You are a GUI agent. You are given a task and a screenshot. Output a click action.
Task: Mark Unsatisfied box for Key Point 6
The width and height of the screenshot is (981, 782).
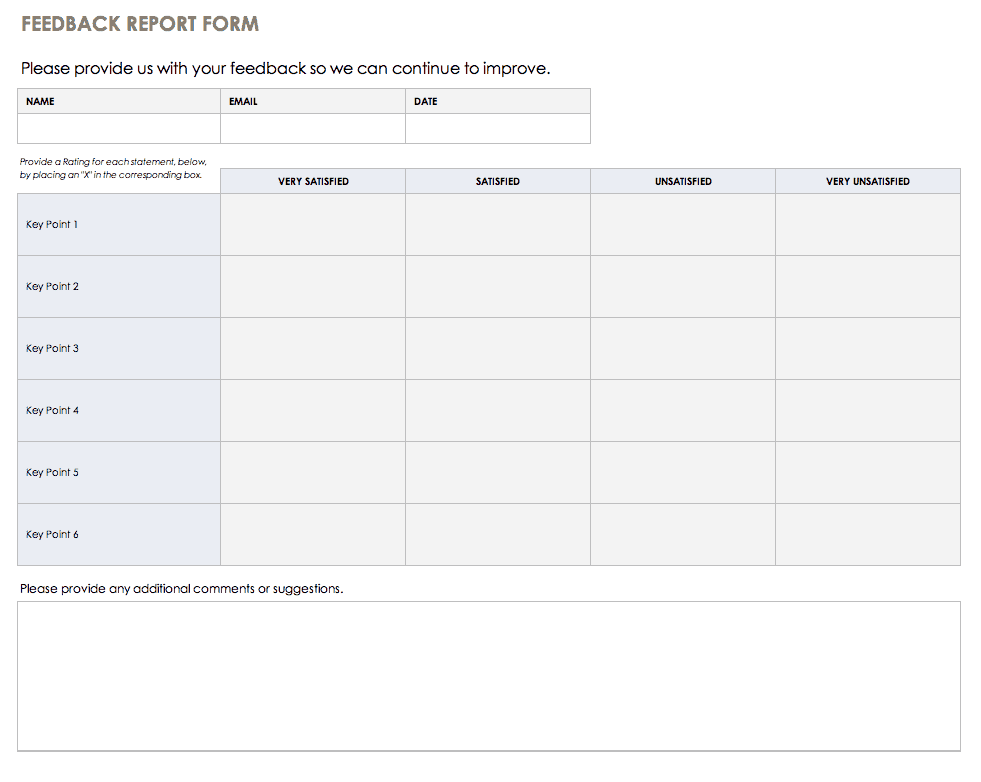tap(682, 535)
